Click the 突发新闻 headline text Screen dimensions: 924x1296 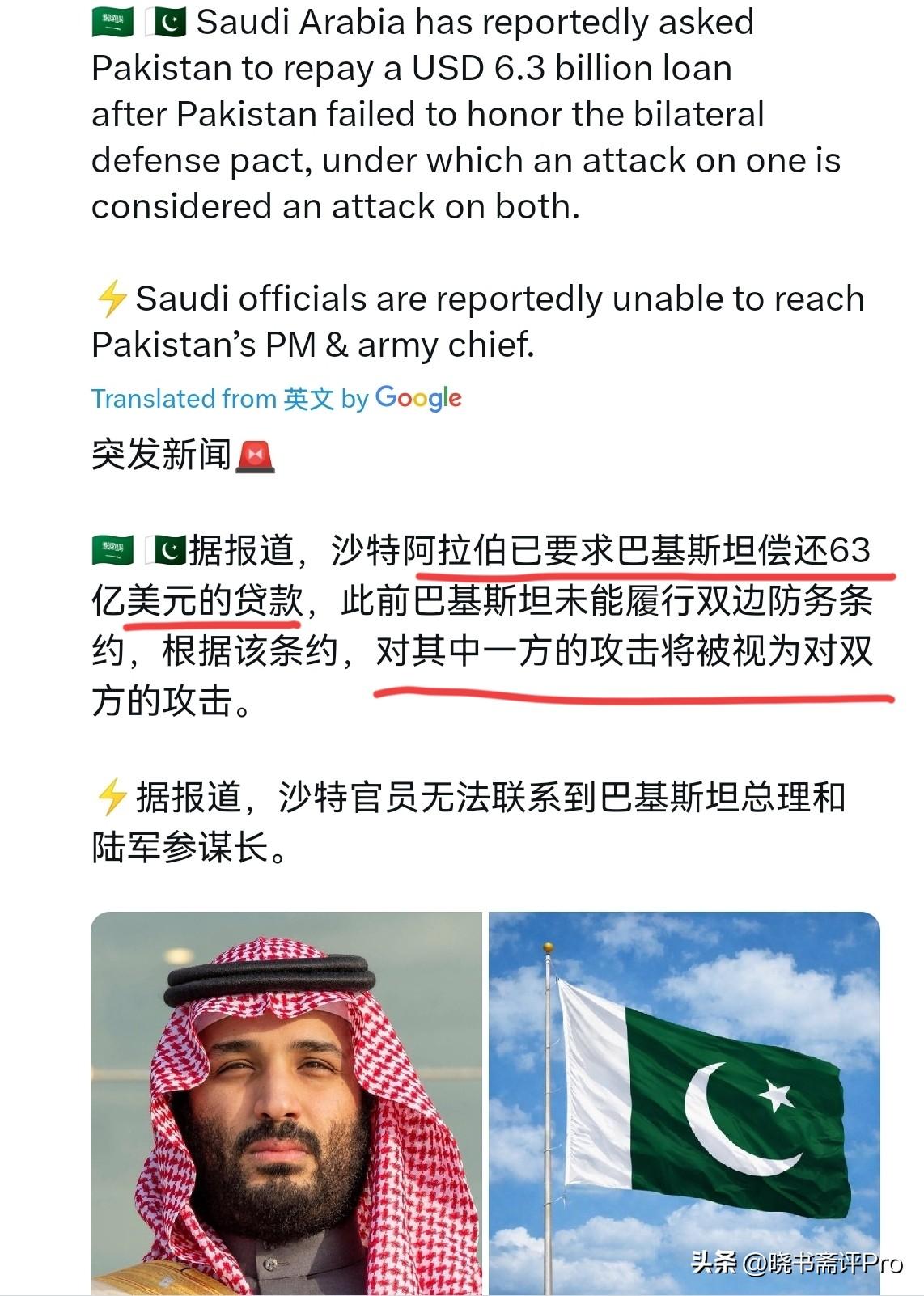click(x=162, y=455)
